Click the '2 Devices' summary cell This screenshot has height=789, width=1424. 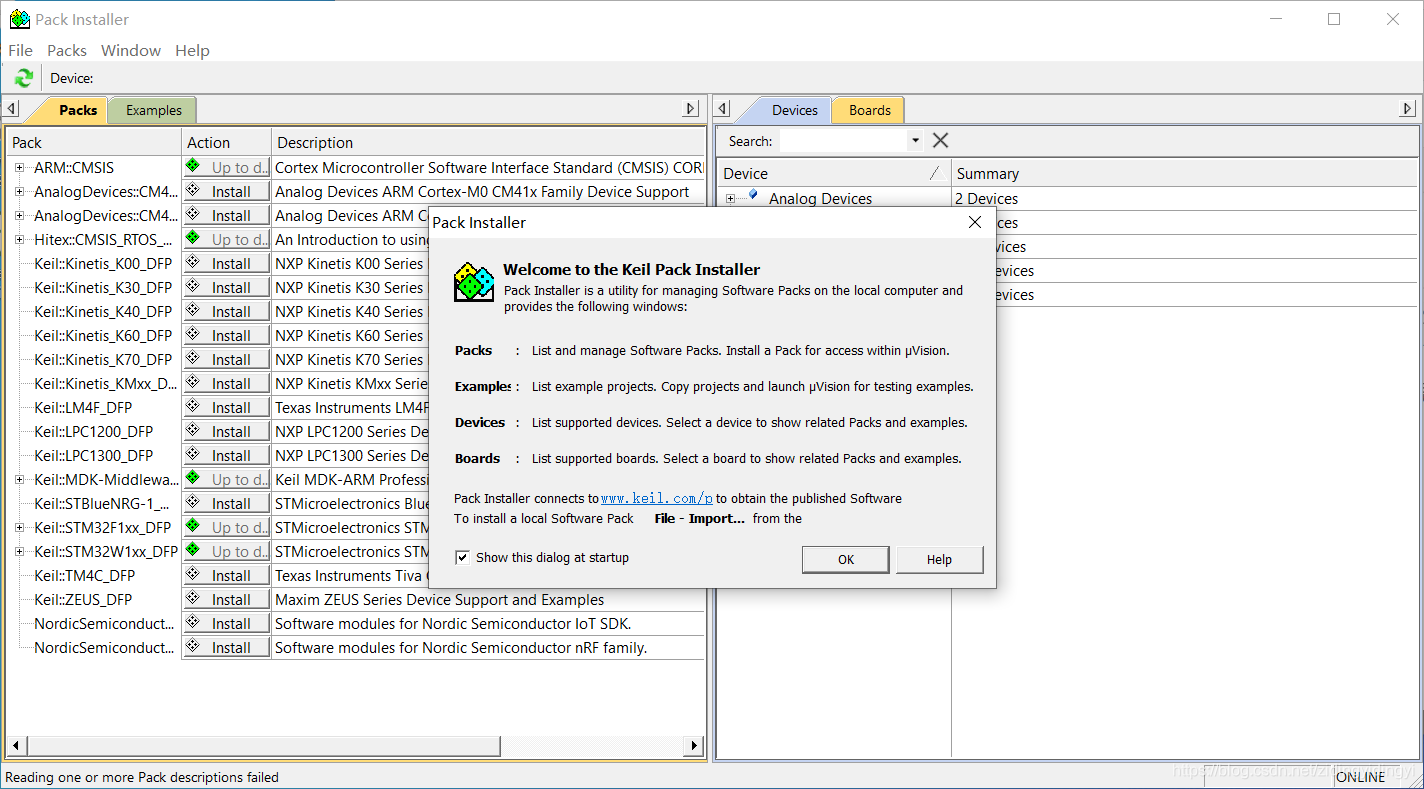[986, 198]
